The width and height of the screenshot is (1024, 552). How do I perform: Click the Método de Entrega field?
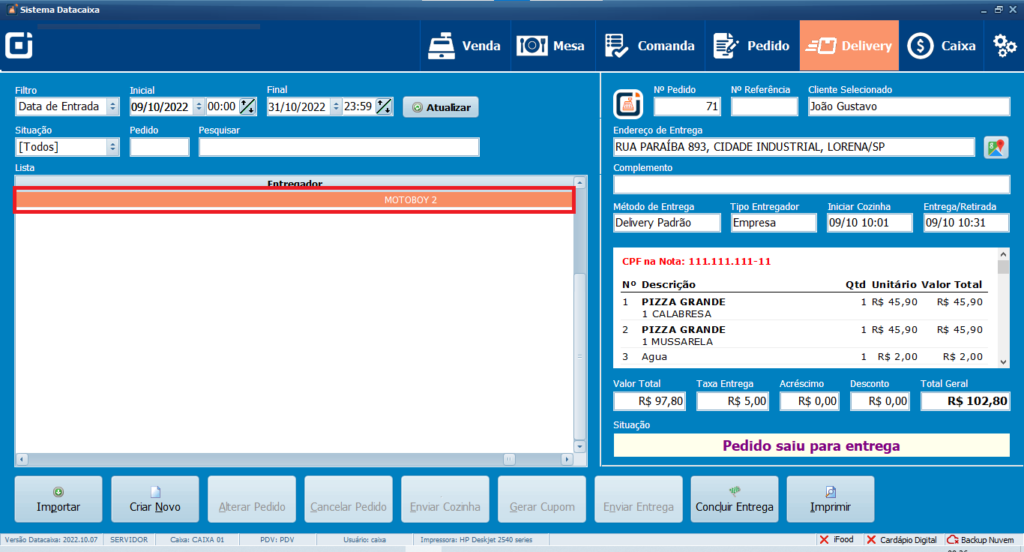[x=667, y=223]
